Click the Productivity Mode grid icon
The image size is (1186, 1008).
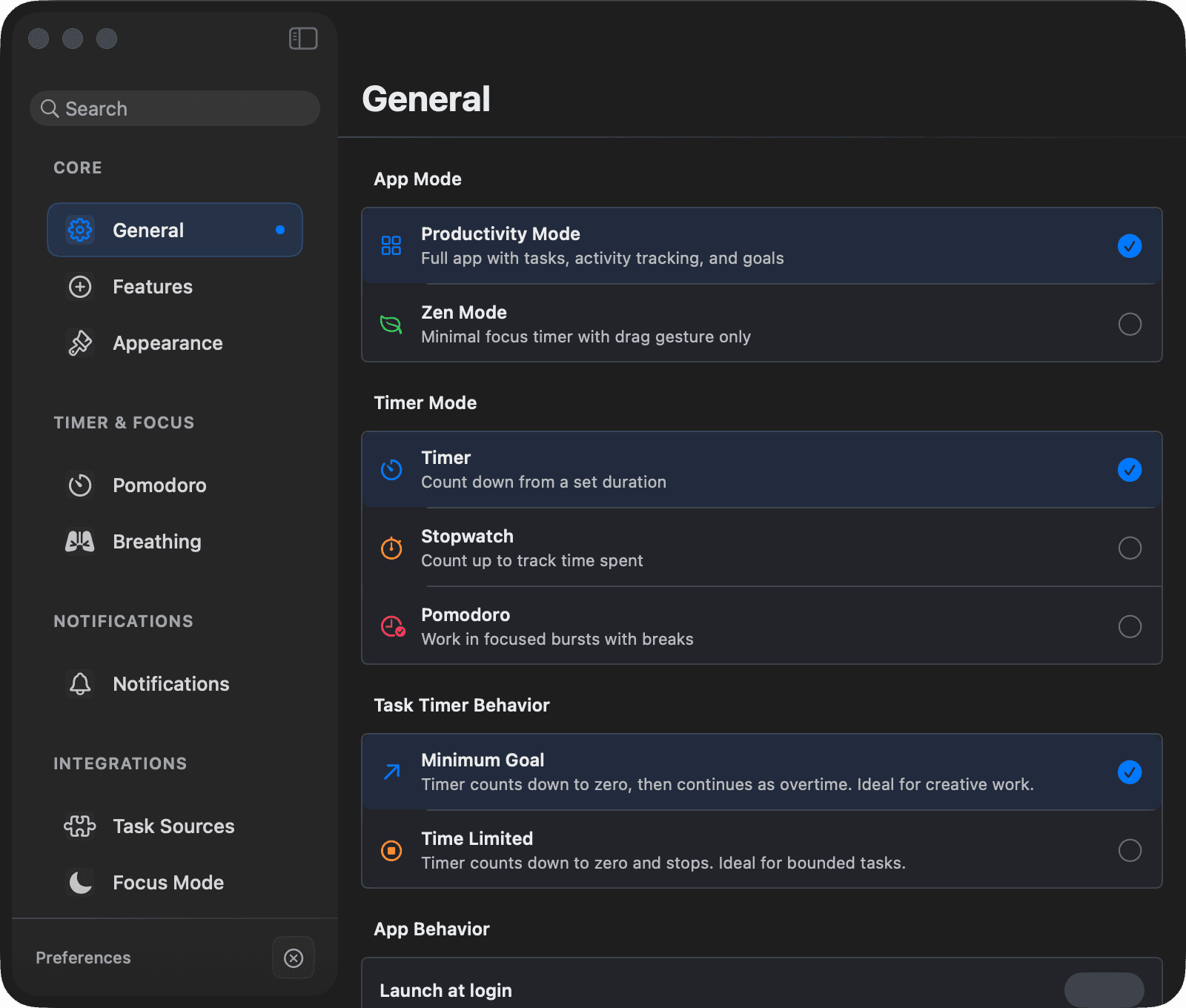[x=391, y=245]
